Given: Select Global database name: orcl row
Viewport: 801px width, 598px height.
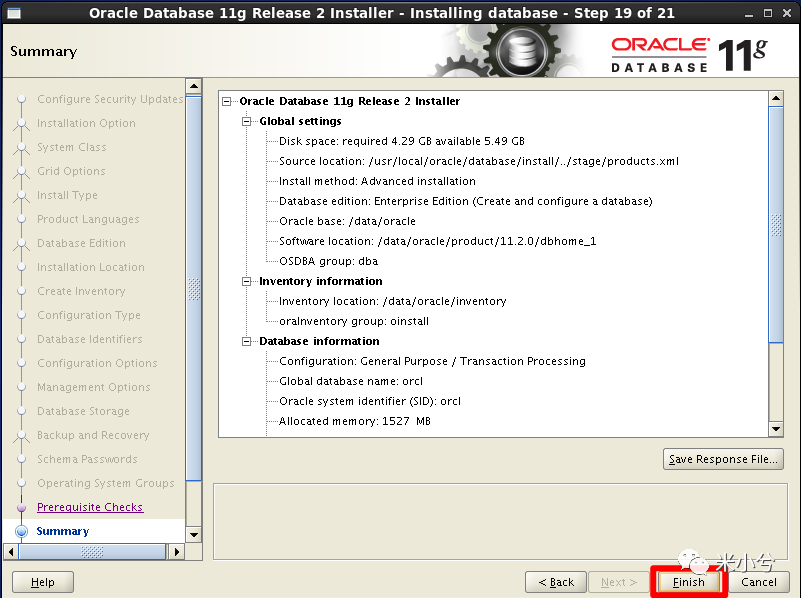Looking at the screenshot, I should point(351,381).
